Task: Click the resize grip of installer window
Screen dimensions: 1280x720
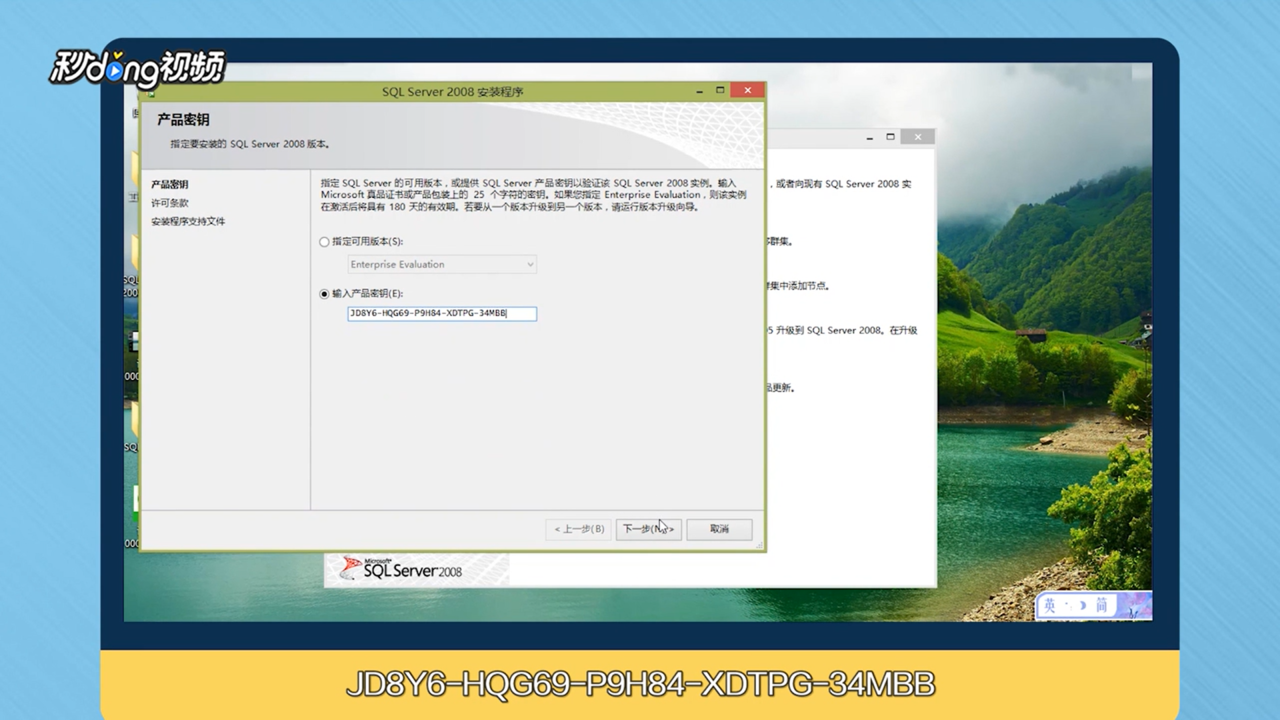Action: [x=760, y=545]
